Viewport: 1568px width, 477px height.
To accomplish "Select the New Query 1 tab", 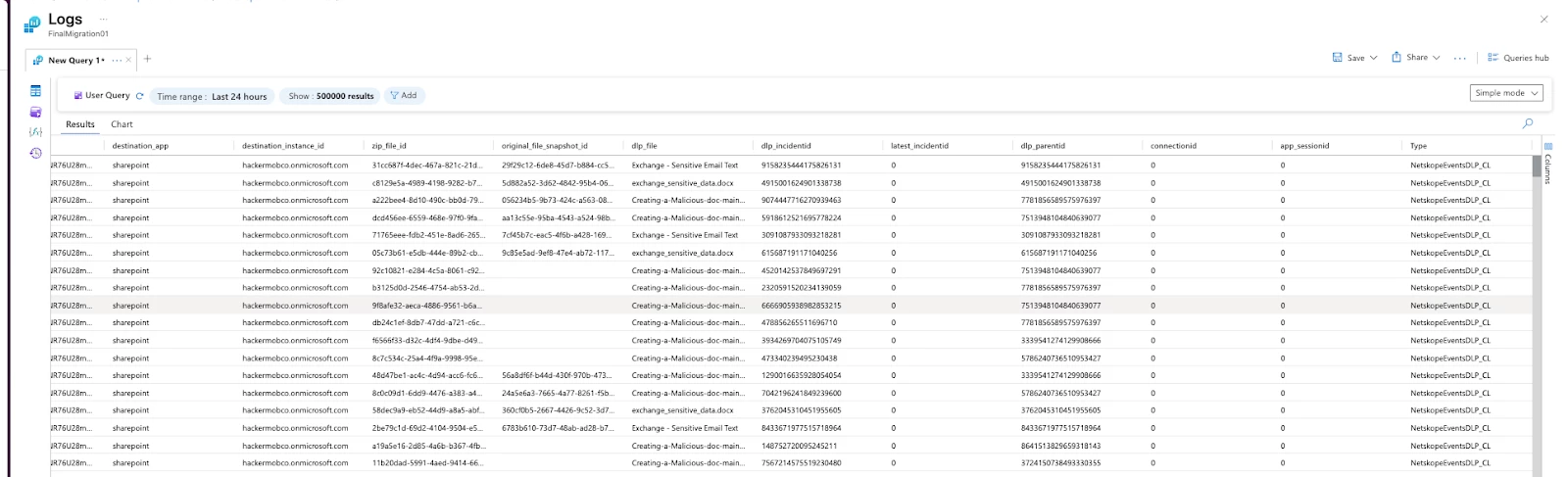I will click(75, 60).
